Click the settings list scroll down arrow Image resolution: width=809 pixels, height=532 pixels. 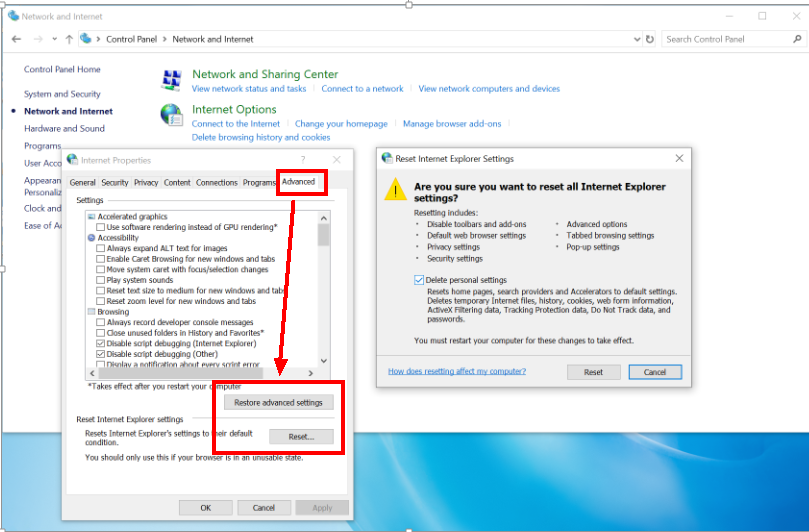[x=323, y=361]
